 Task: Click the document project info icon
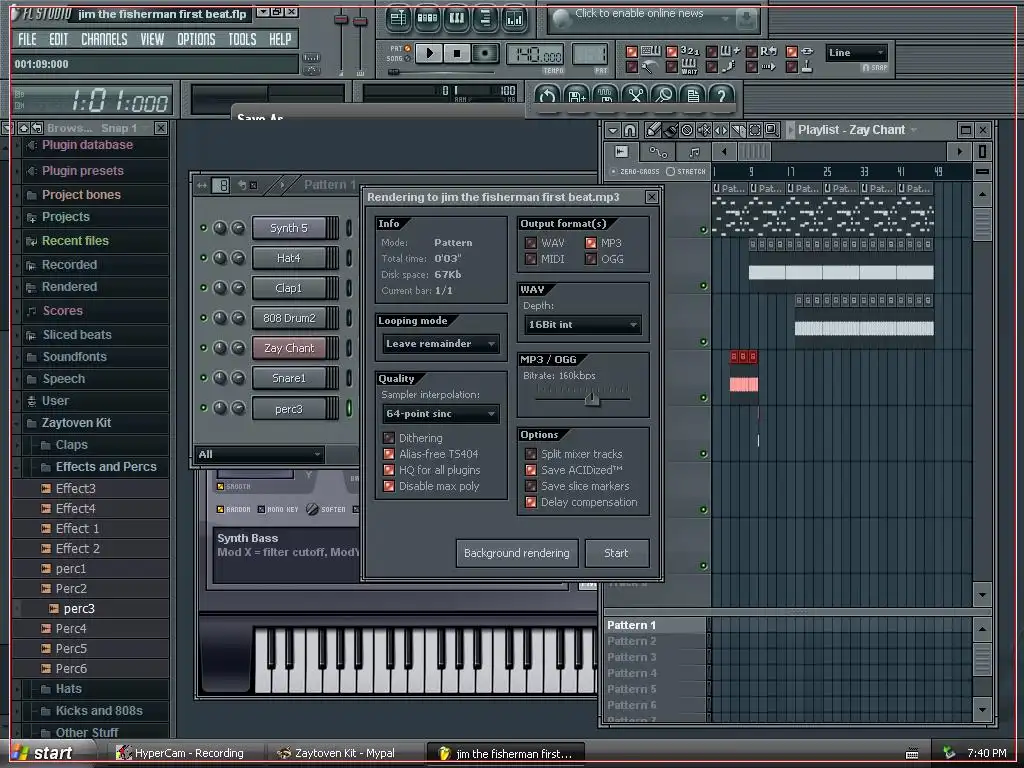(693, 96)
